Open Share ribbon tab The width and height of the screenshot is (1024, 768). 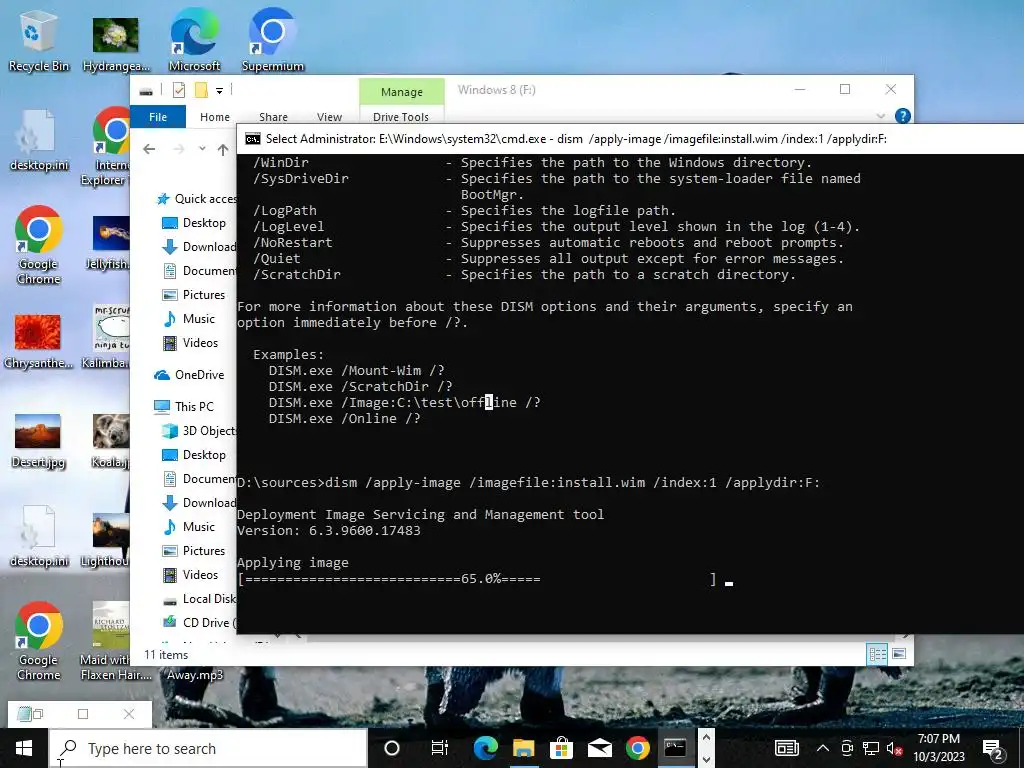[273, 117]
